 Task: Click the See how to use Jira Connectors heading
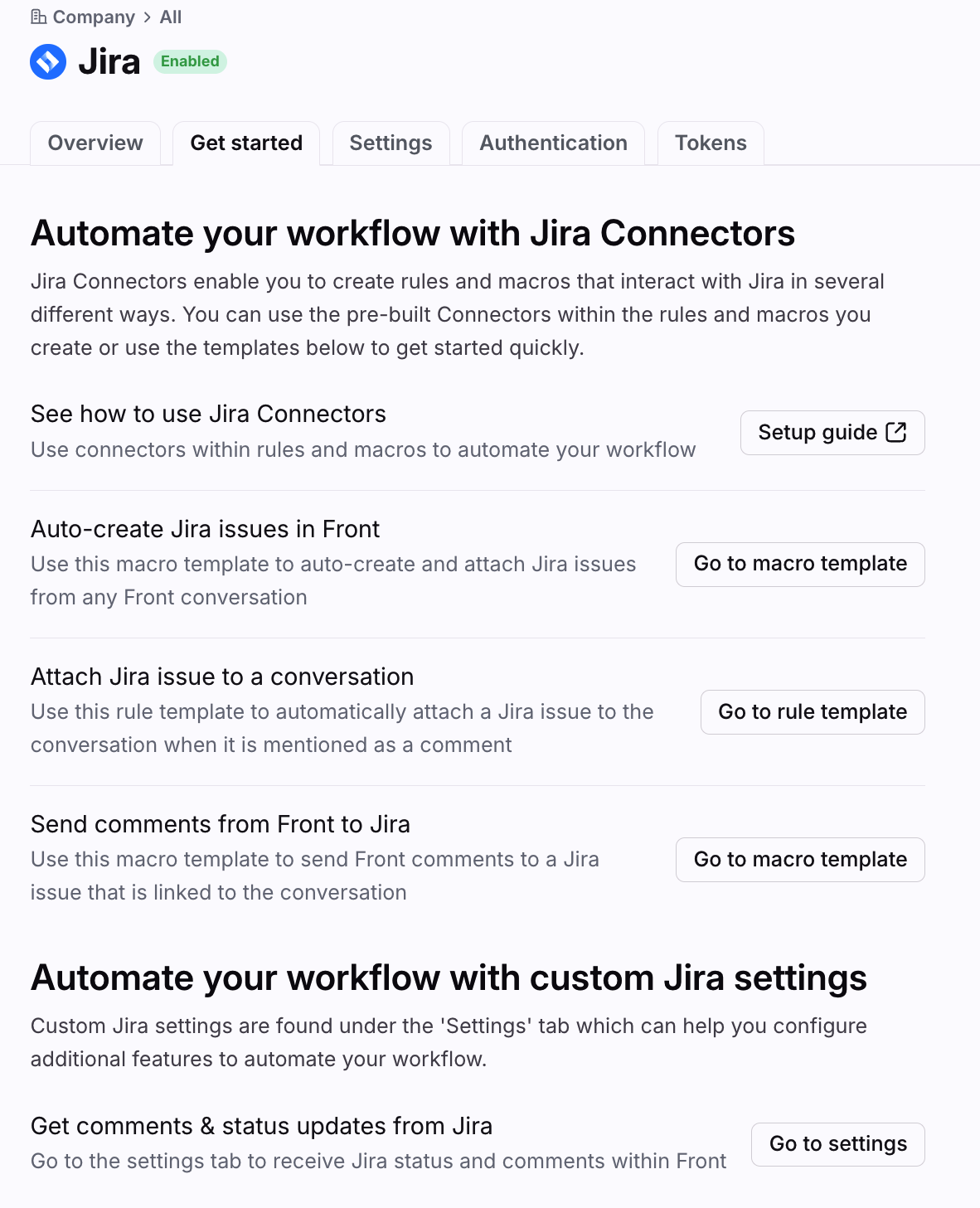point(209,414)
